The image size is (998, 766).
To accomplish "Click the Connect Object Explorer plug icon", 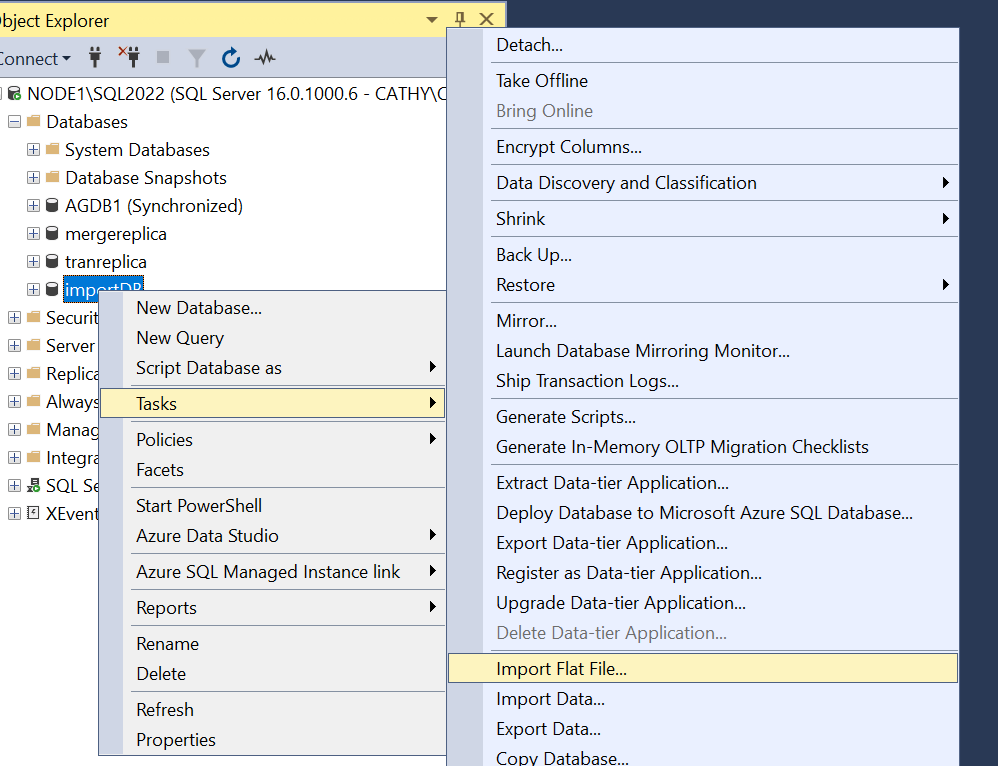I will 94,58.
